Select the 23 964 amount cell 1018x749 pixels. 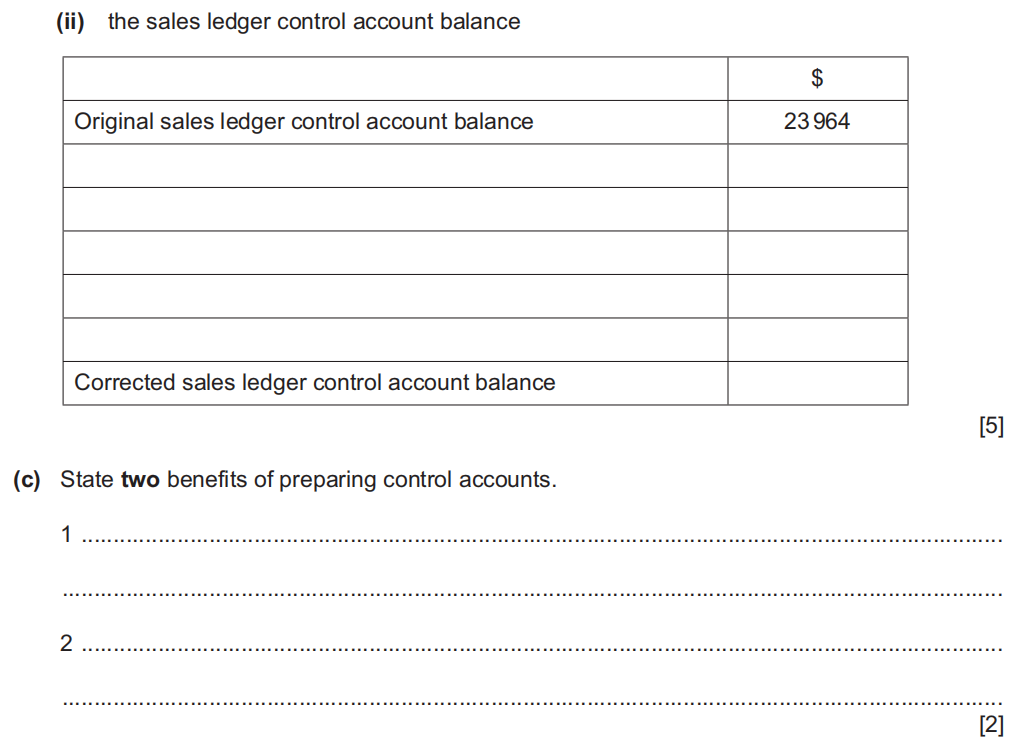pos(817,122)
